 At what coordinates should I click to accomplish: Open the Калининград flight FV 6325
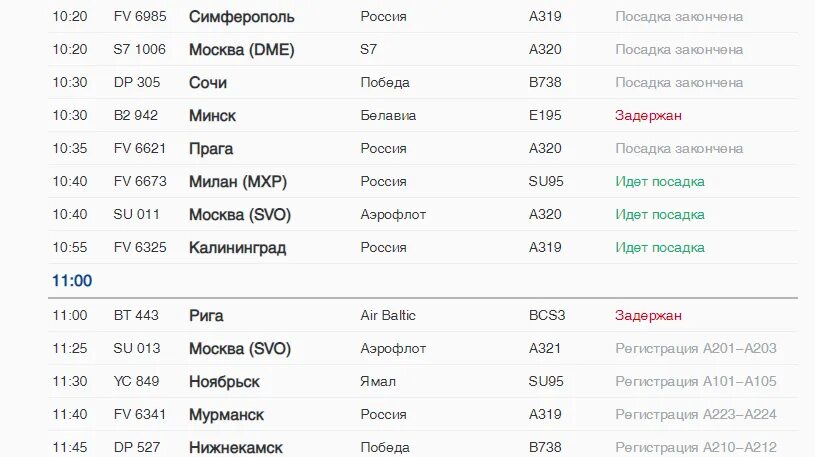click(x=423, y=247)
